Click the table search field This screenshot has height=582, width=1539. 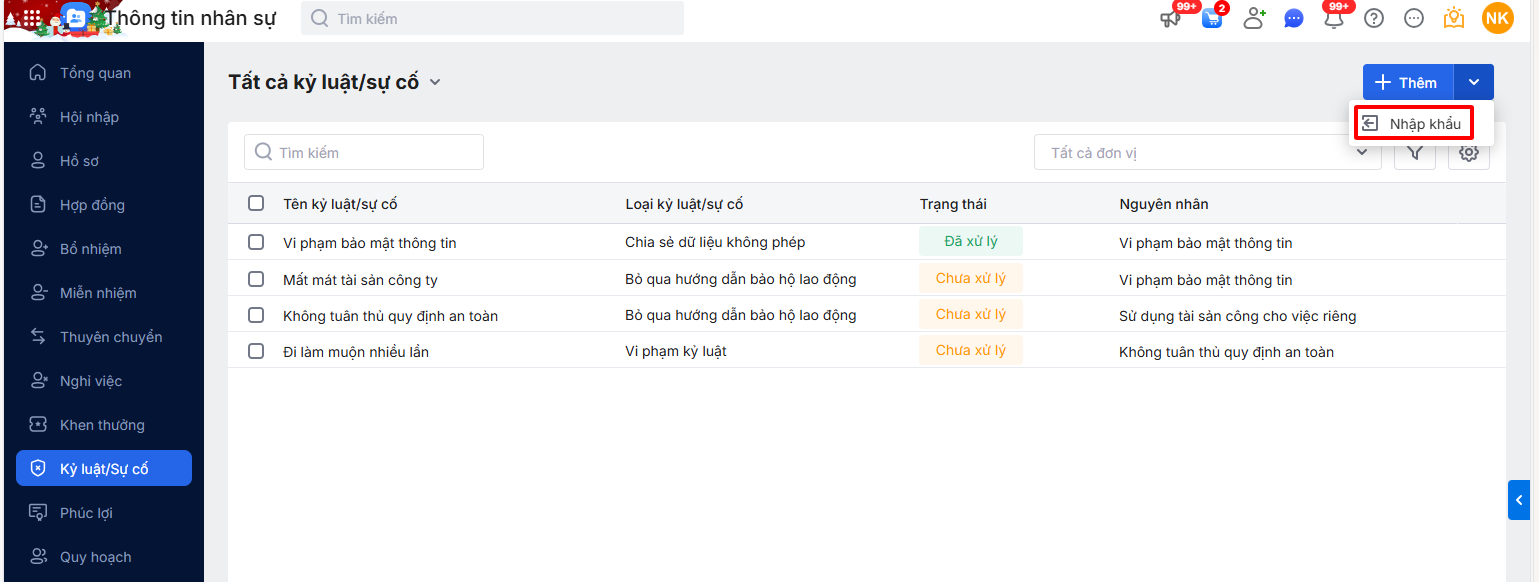click(x=364, y=153)
